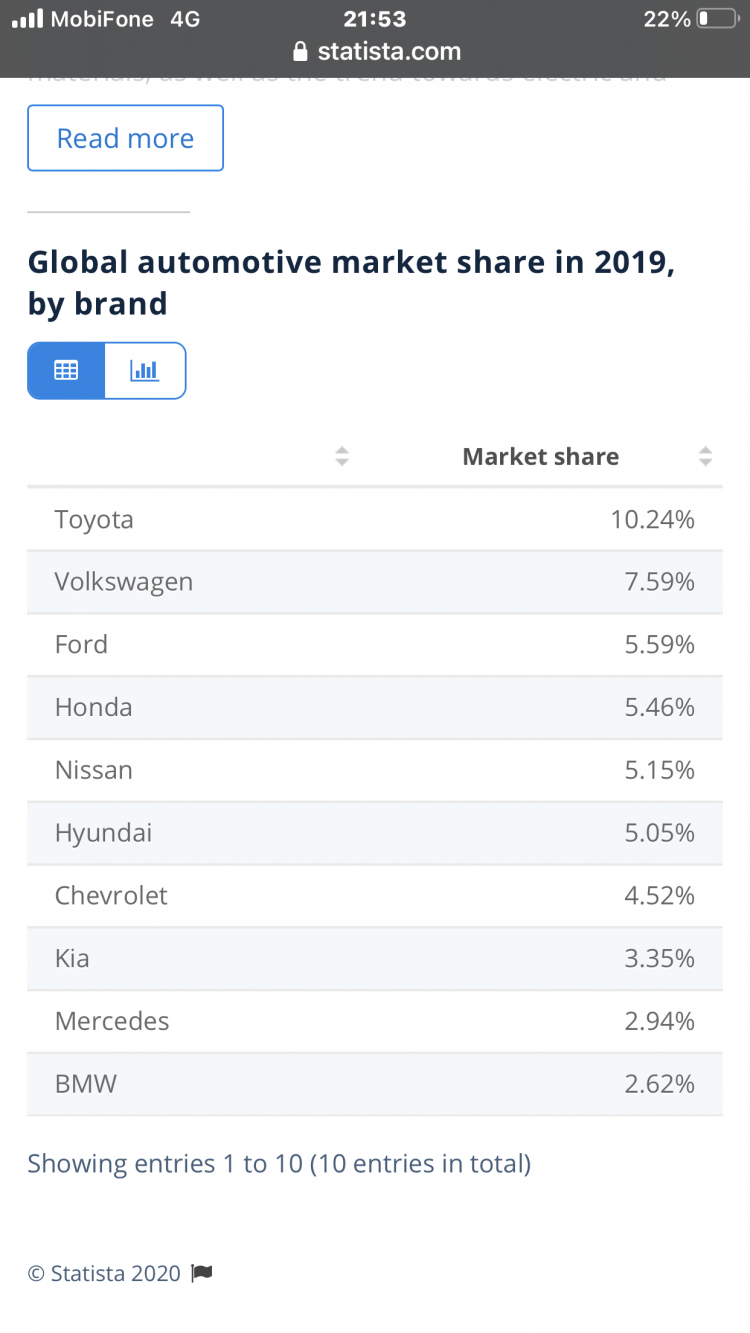Tap the lock icon in address bar
This screenshot has width=750, height=1333.
[x=299, y=52]
